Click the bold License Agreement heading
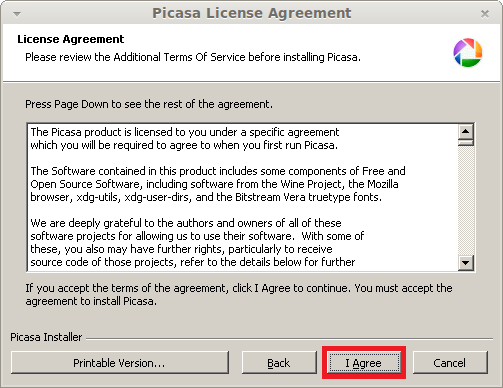This screenshot has height=388, width=503. pyautogui.click(x=71, y=39)
